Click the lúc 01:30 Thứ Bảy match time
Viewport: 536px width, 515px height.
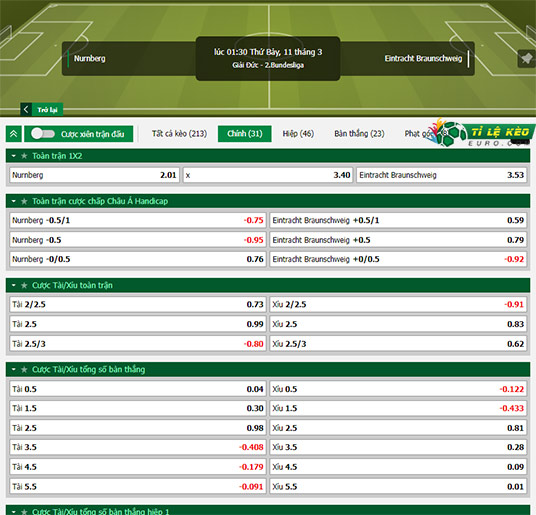click(x=268, y=52)
